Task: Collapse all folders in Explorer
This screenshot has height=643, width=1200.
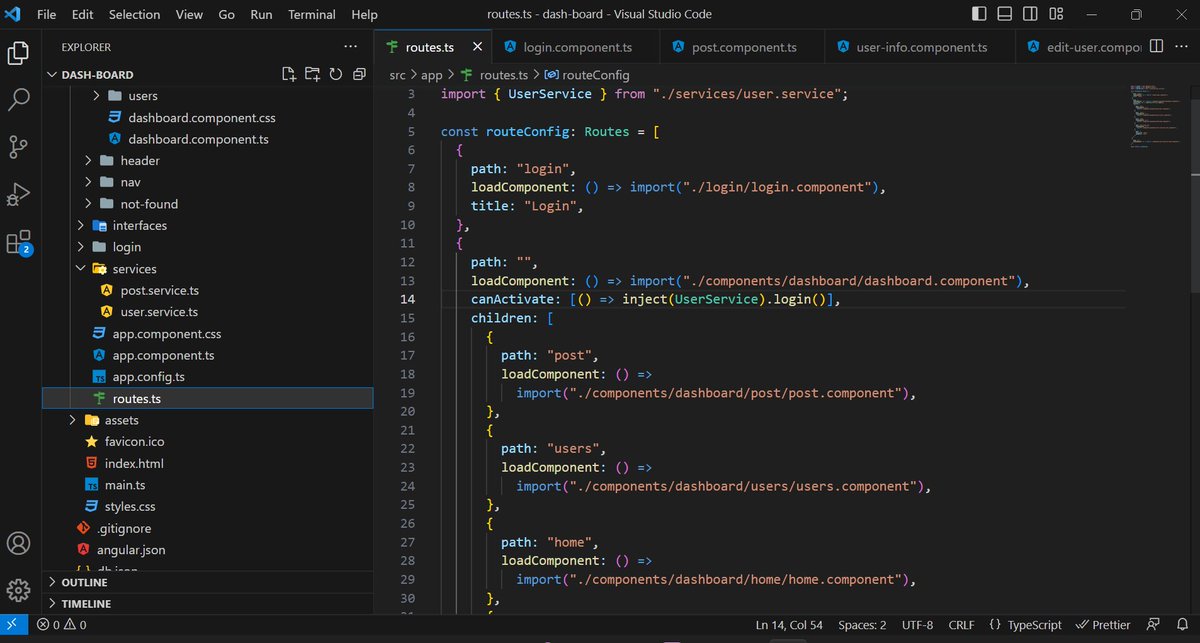Action: point(358,74)
